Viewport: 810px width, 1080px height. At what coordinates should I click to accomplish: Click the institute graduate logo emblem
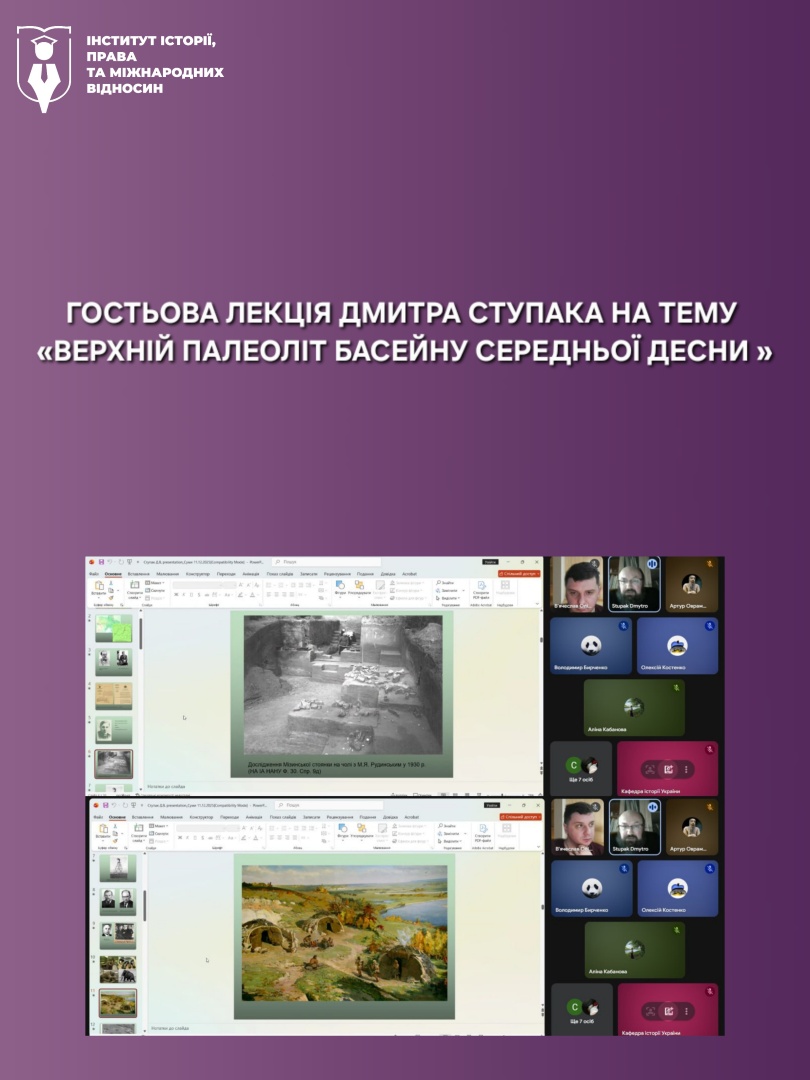(x=43, y=68)
